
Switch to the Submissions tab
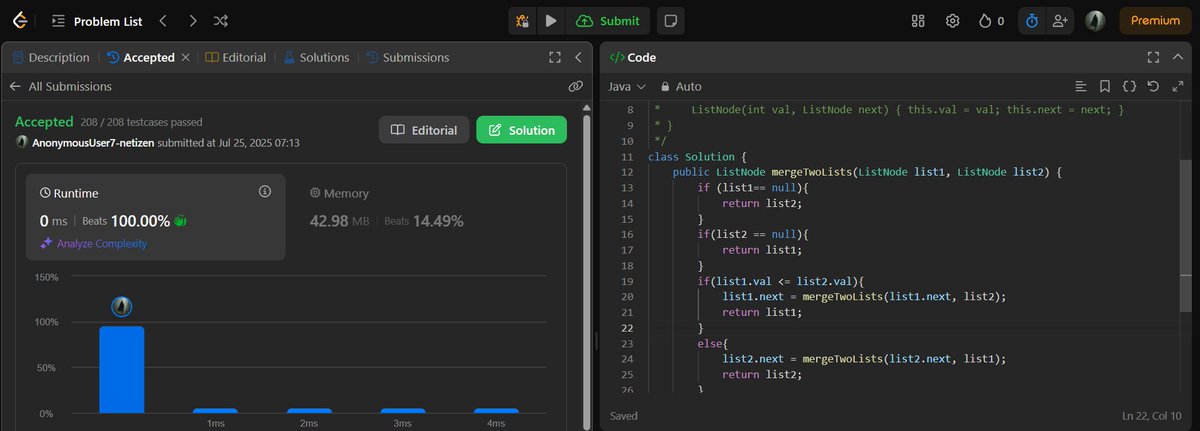pos(407,58)
